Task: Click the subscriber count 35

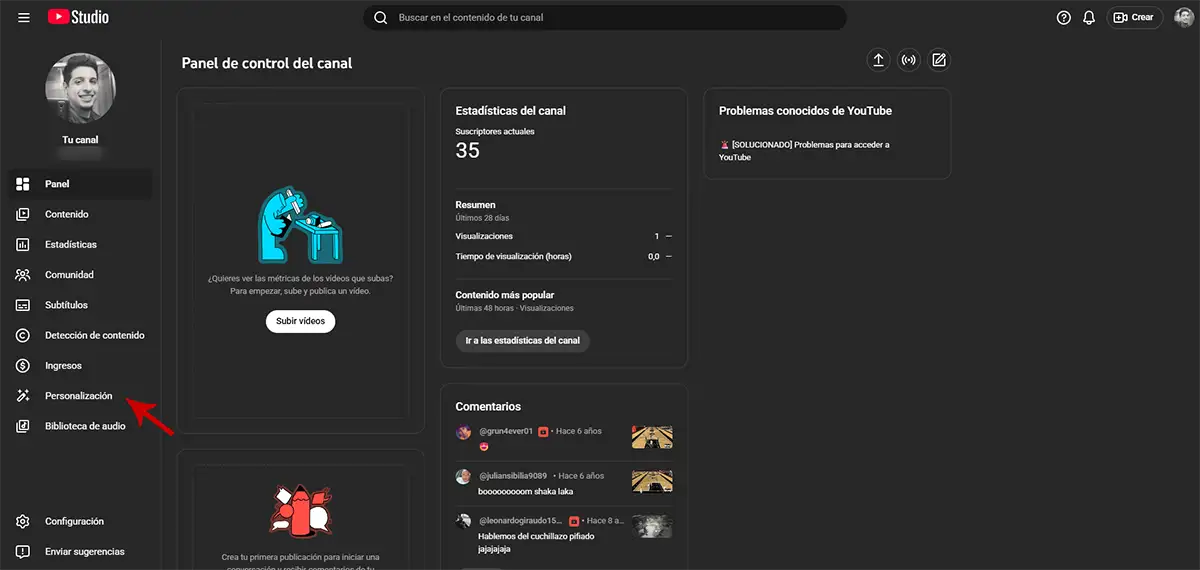Action: [467, 151]
